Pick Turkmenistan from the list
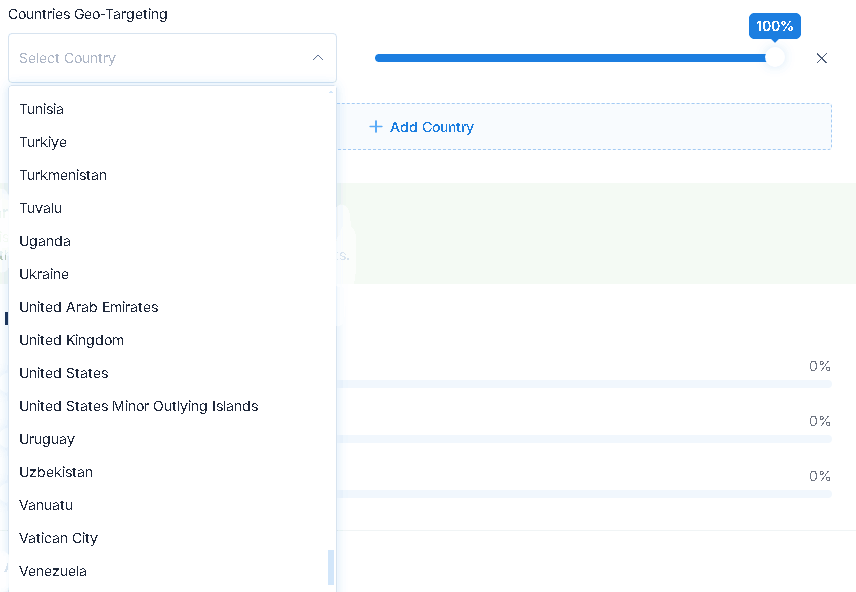The height and width of the screenshot is (592, 856). tap(173, 175)
